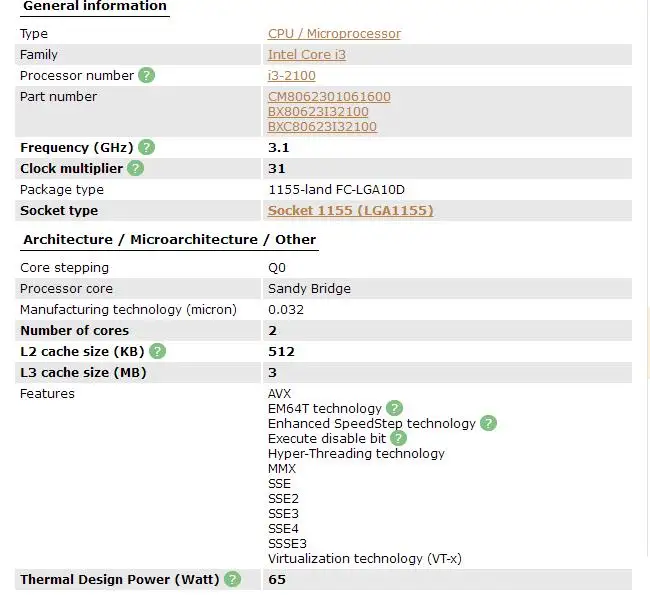Click the Architecture / Microarchitecture / Other heading
Image resolution: width=650 pixels, height=595 pixels.
(x=169, y=240)
